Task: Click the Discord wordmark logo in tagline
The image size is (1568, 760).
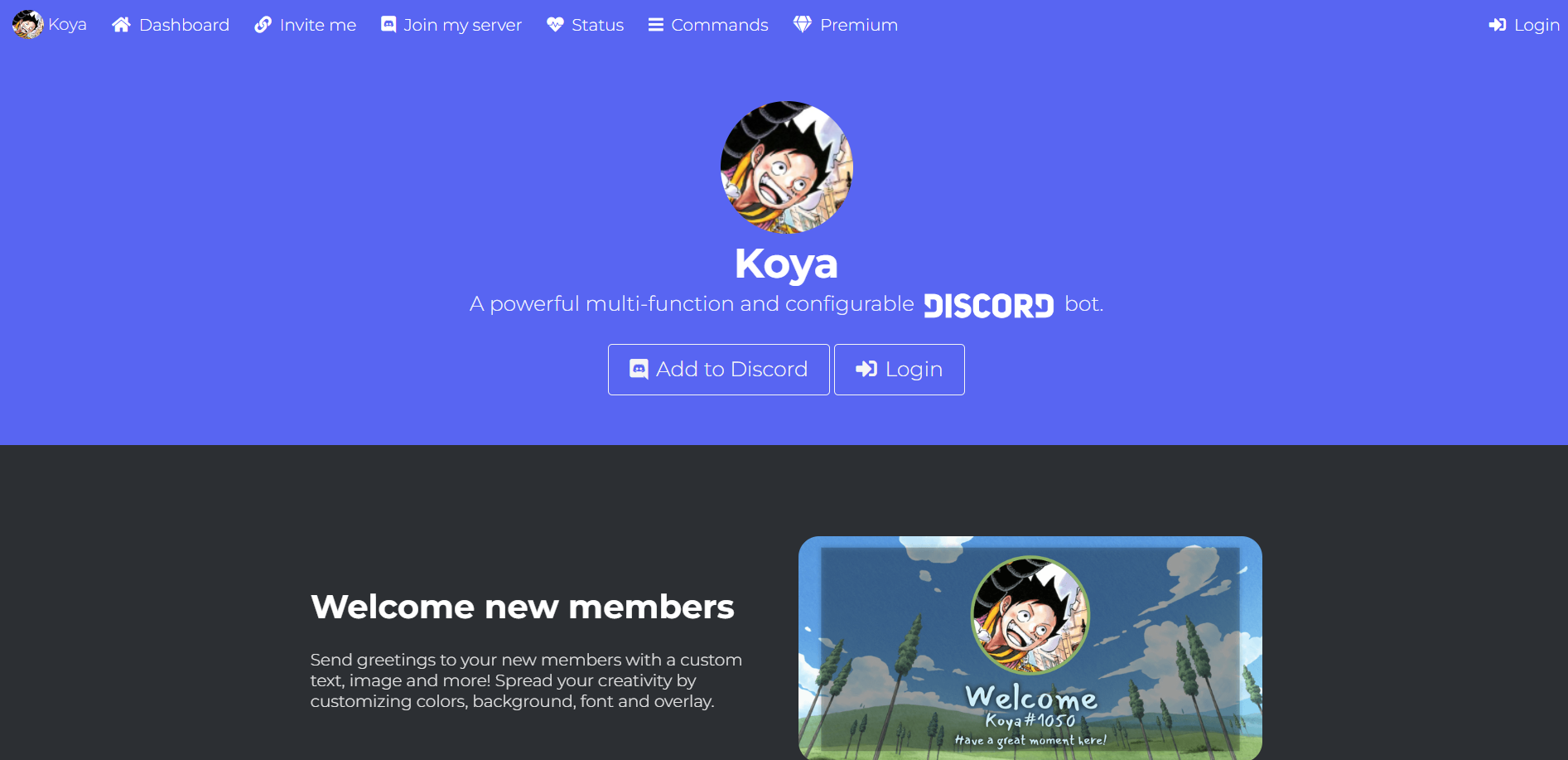Action: click(x=989, y=306)
